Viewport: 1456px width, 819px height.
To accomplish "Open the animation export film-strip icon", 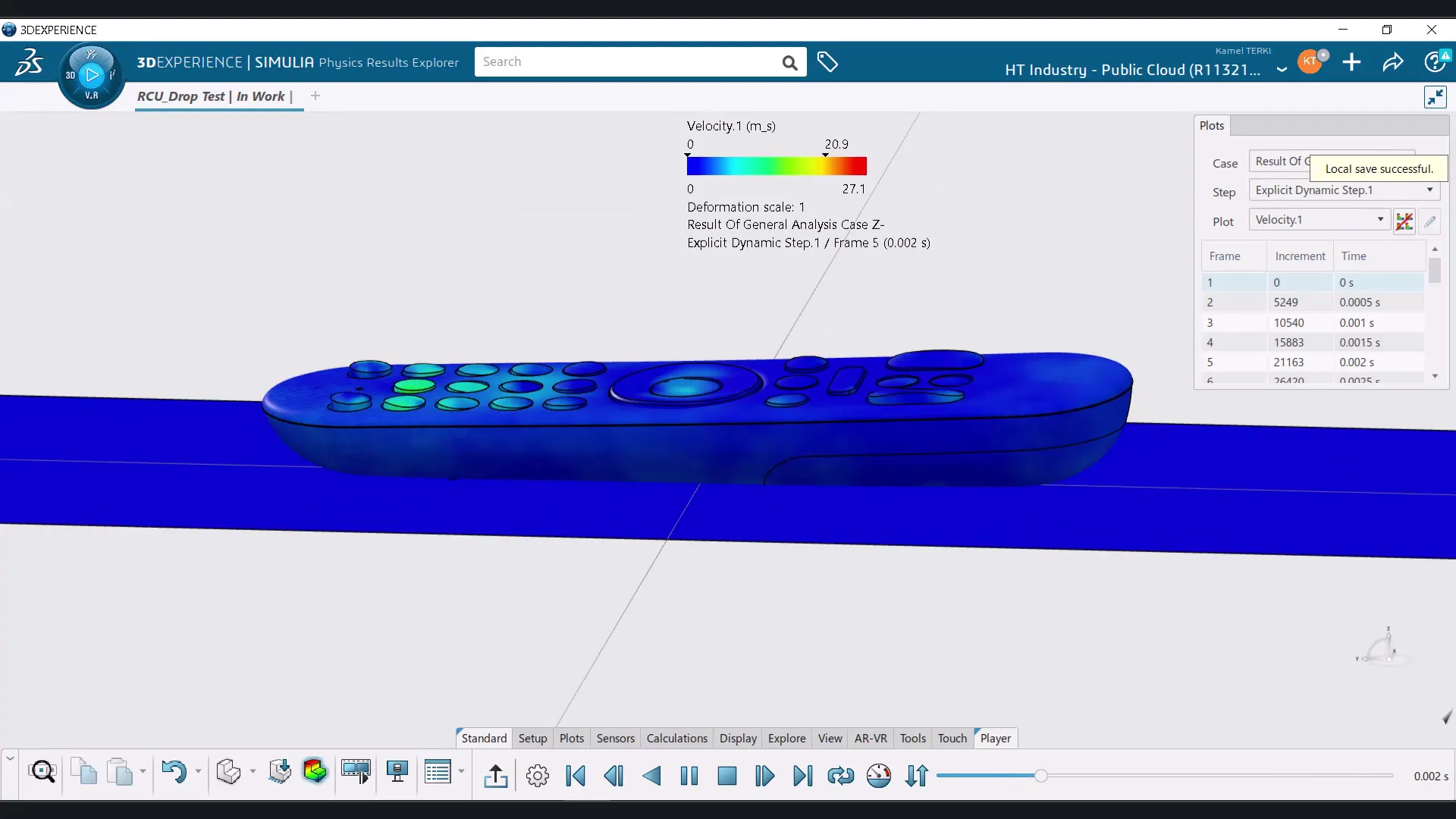I will pos(356,771).
